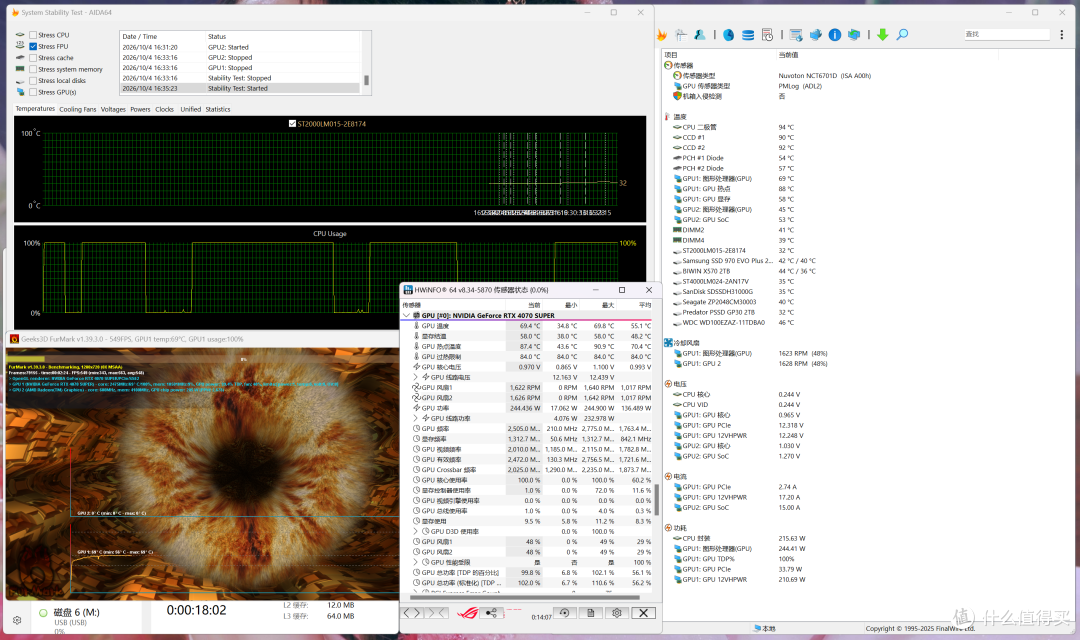Select the Statistics tab
Viewport: 1080px width, 640px height.
[218, 110]
